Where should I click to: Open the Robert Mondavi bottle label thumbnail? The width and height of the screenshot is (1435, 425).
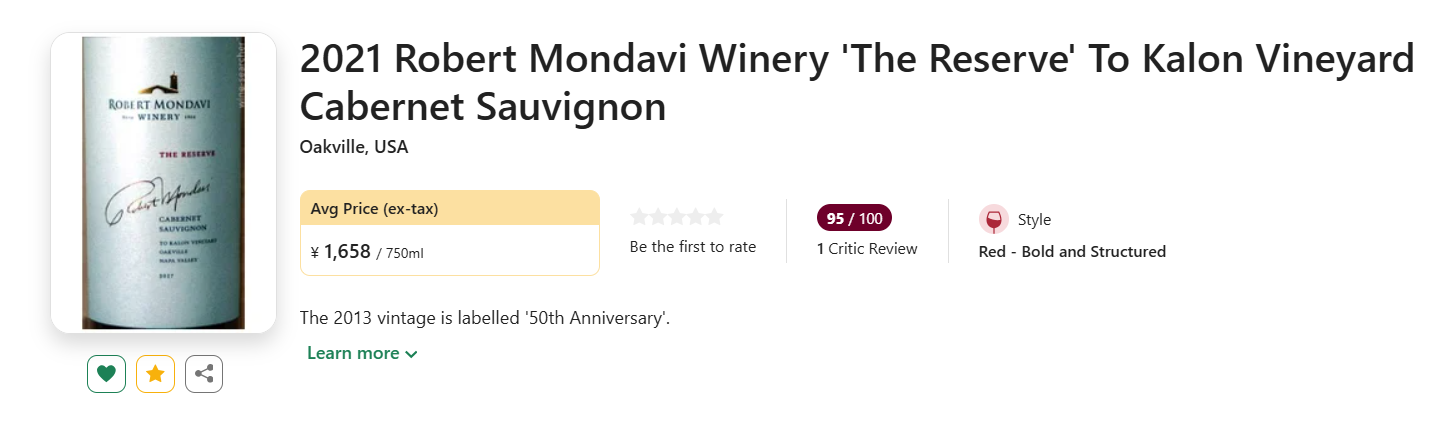coord(163,183)
